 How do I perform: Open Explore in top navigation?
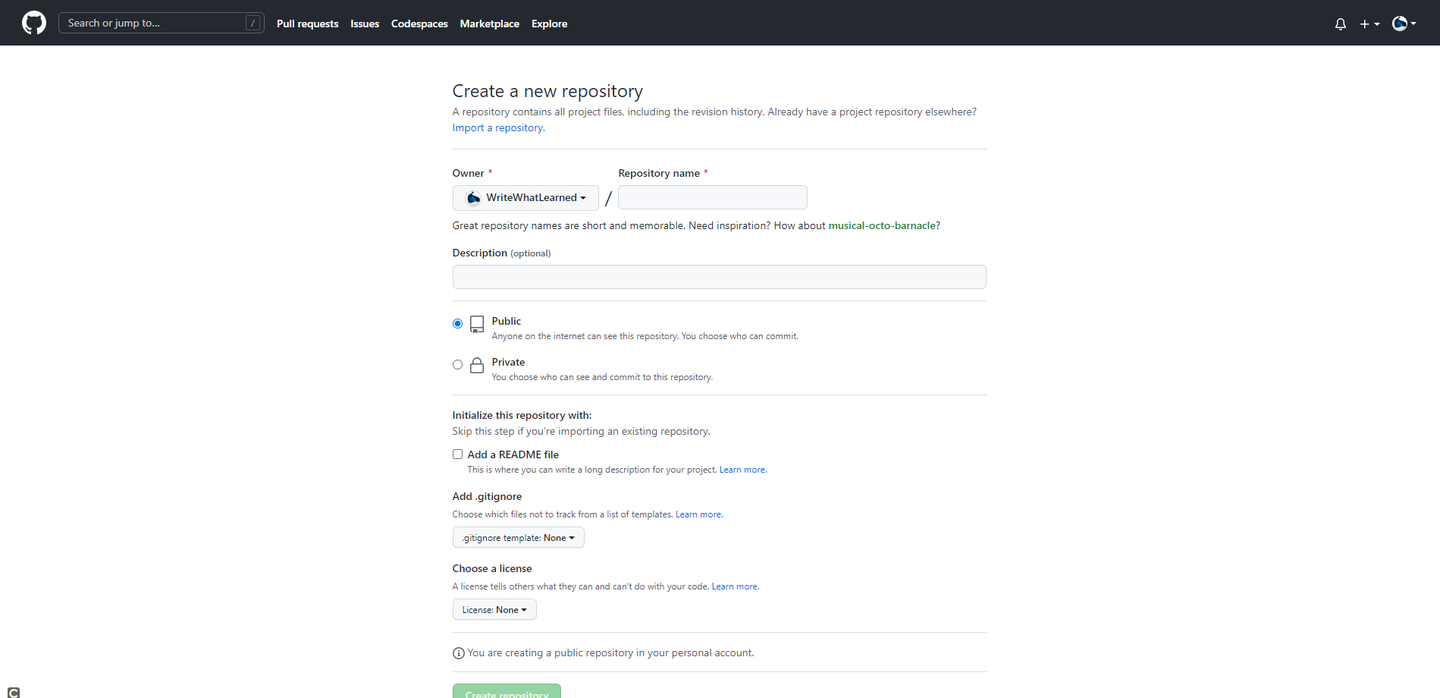tap(549, 24)
